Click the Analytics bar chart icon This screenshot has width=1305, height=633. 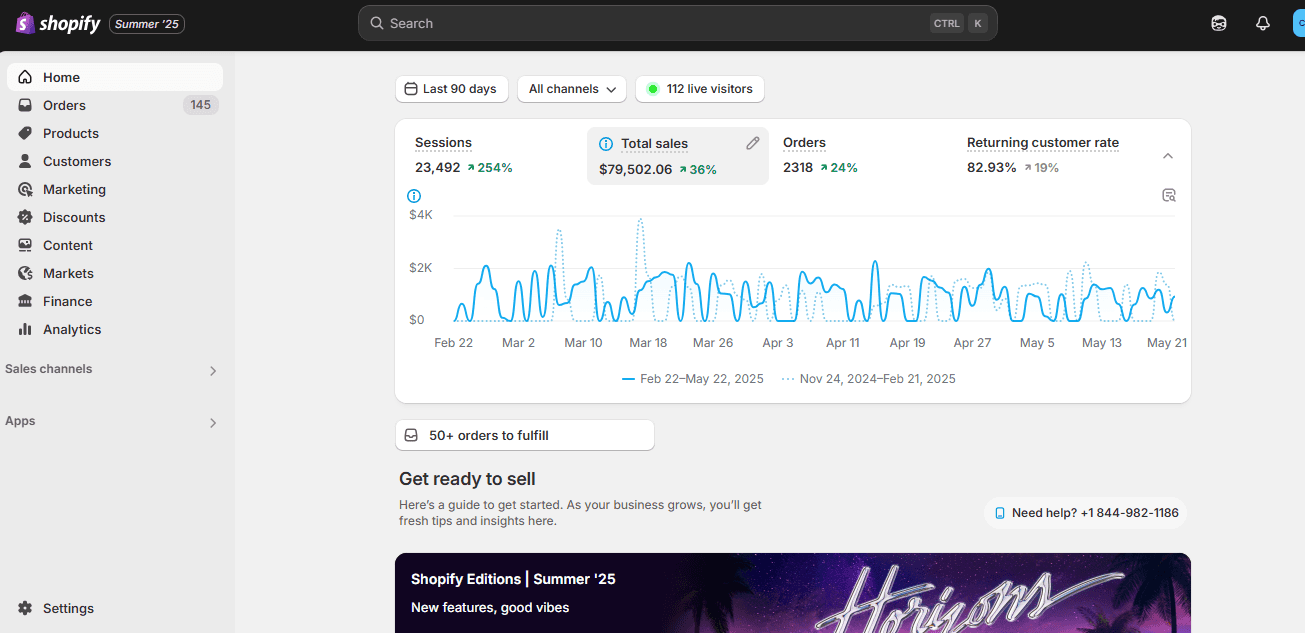click(x=25, y=329)
